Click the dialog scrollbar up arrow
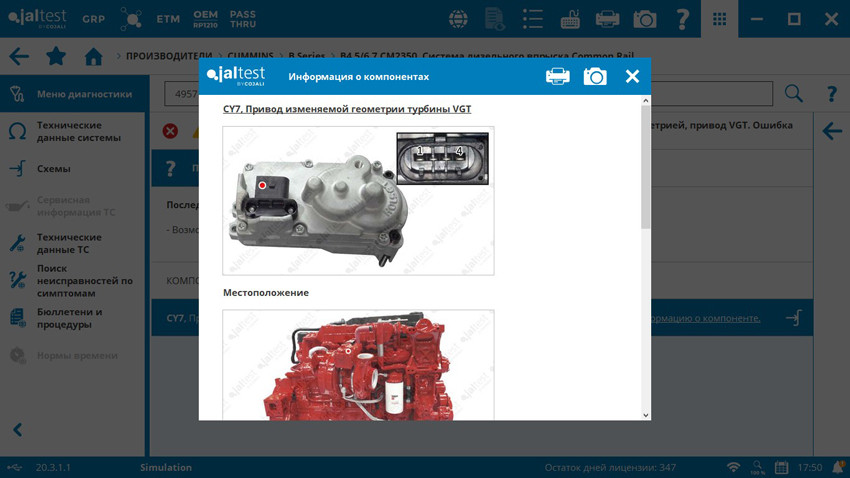The image size is (850, 478). 645,101
